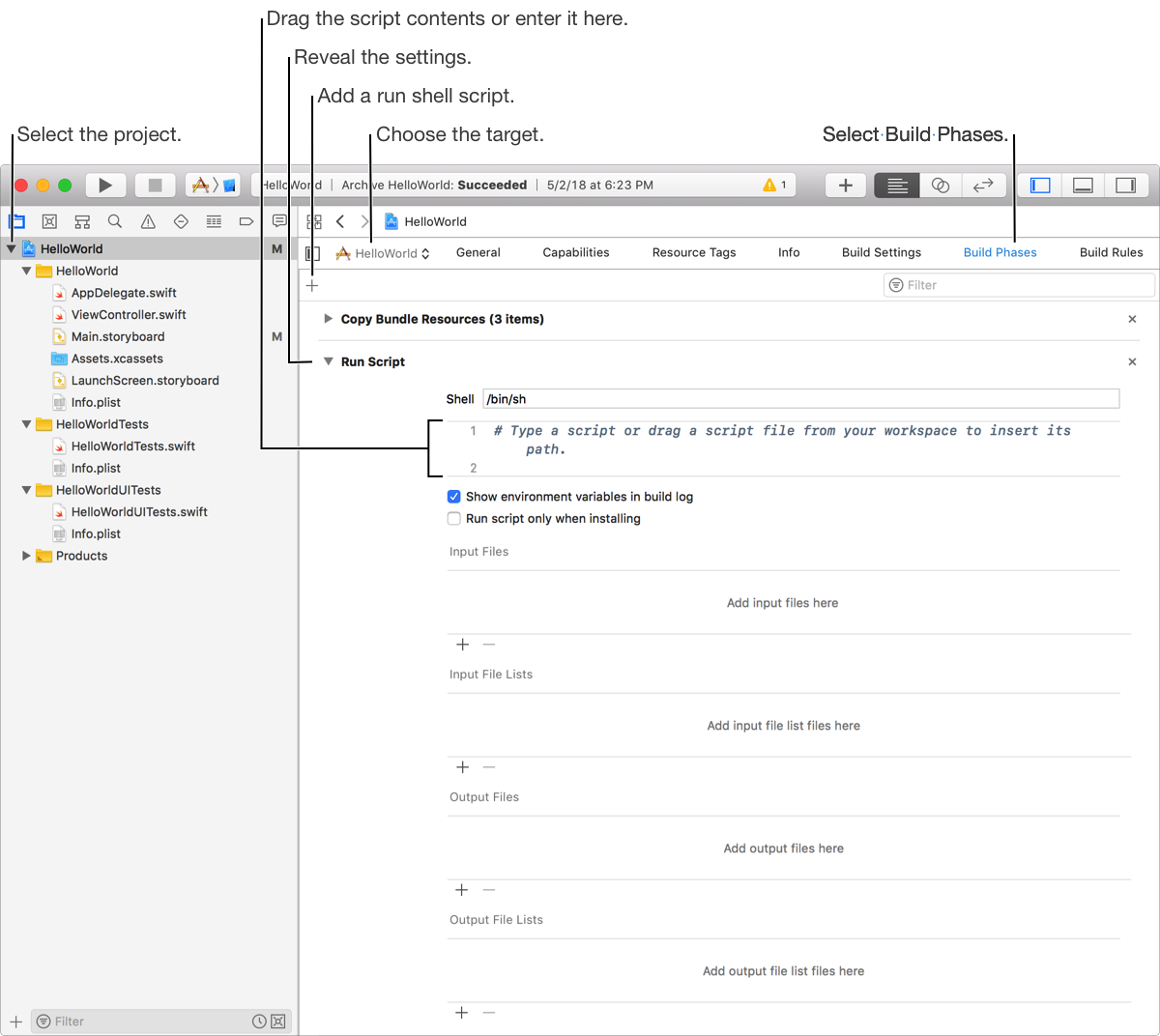Delete the Copy Bundle Resources phase
1160x1036 pixels.
[1132, 319]
